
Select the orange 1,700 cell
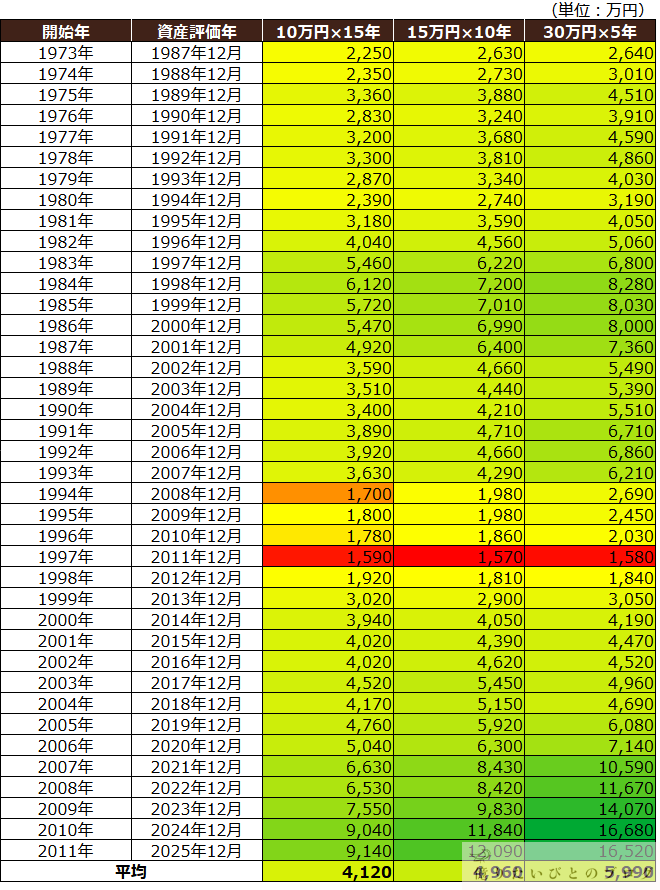(x=328, y=493)
